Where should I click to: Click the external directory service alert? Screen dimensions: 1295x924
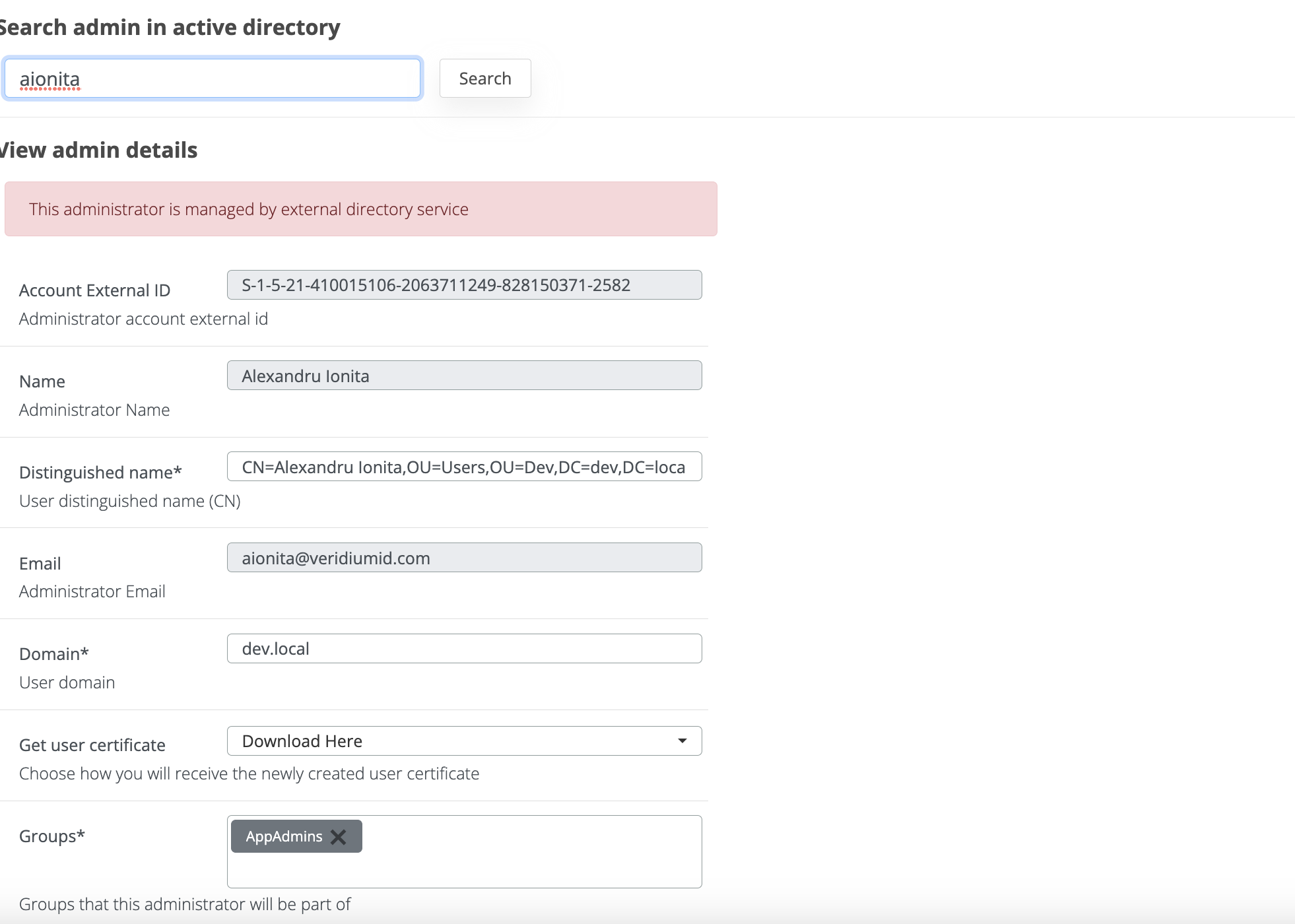(360, 209)
